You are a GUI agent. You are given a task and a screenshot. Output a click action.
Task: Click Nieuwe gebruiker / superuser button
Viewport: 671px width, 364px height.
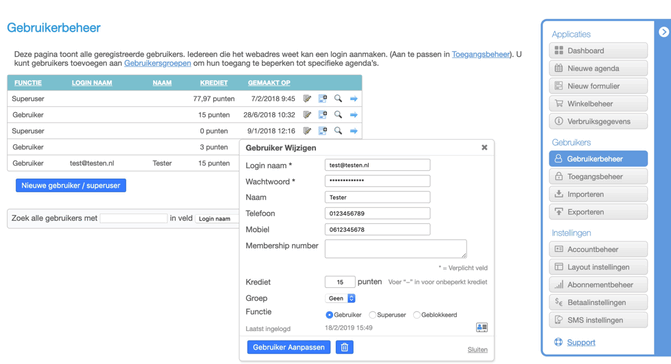pos(71,186)
